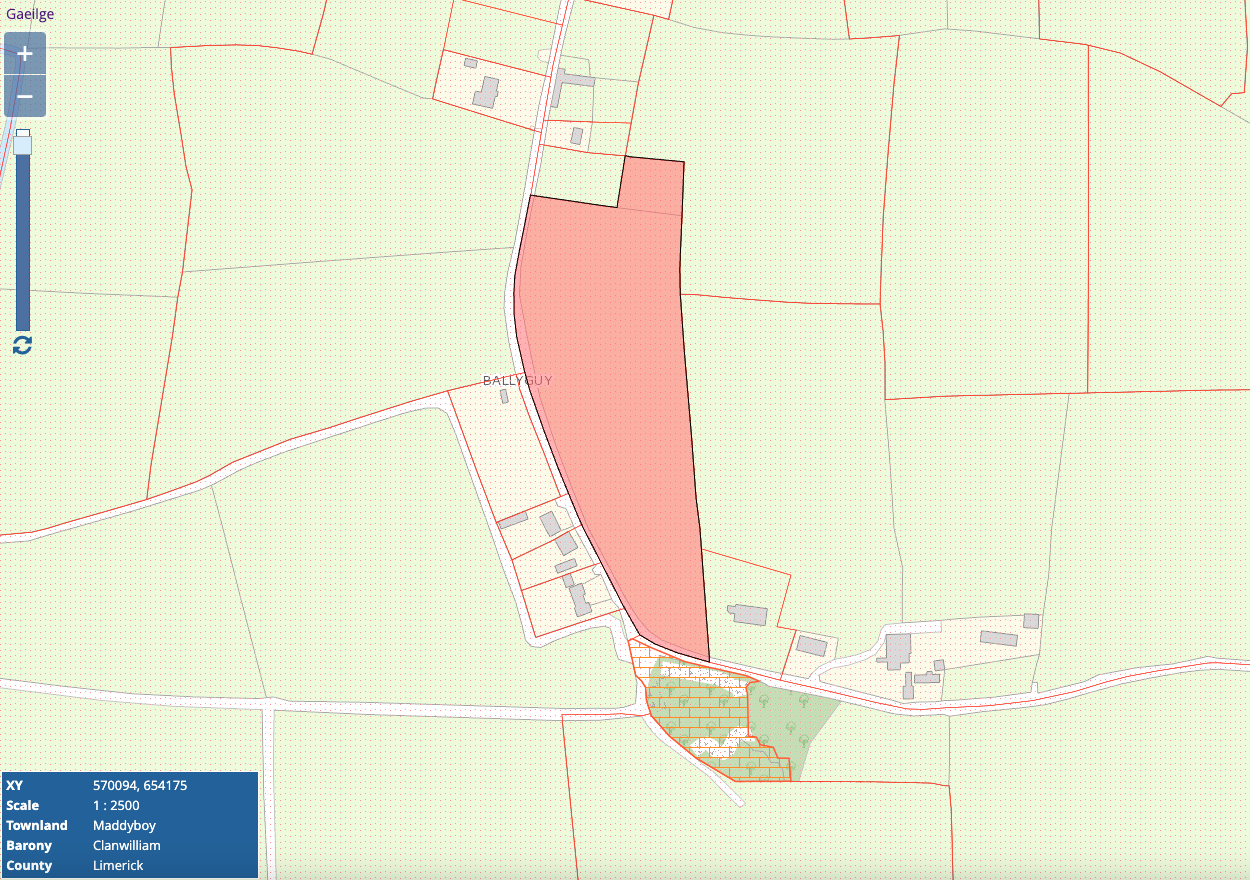Click the L-shaped building at top of map
The width and height of the screenshot is (1250, 880).
coord(572,86)
